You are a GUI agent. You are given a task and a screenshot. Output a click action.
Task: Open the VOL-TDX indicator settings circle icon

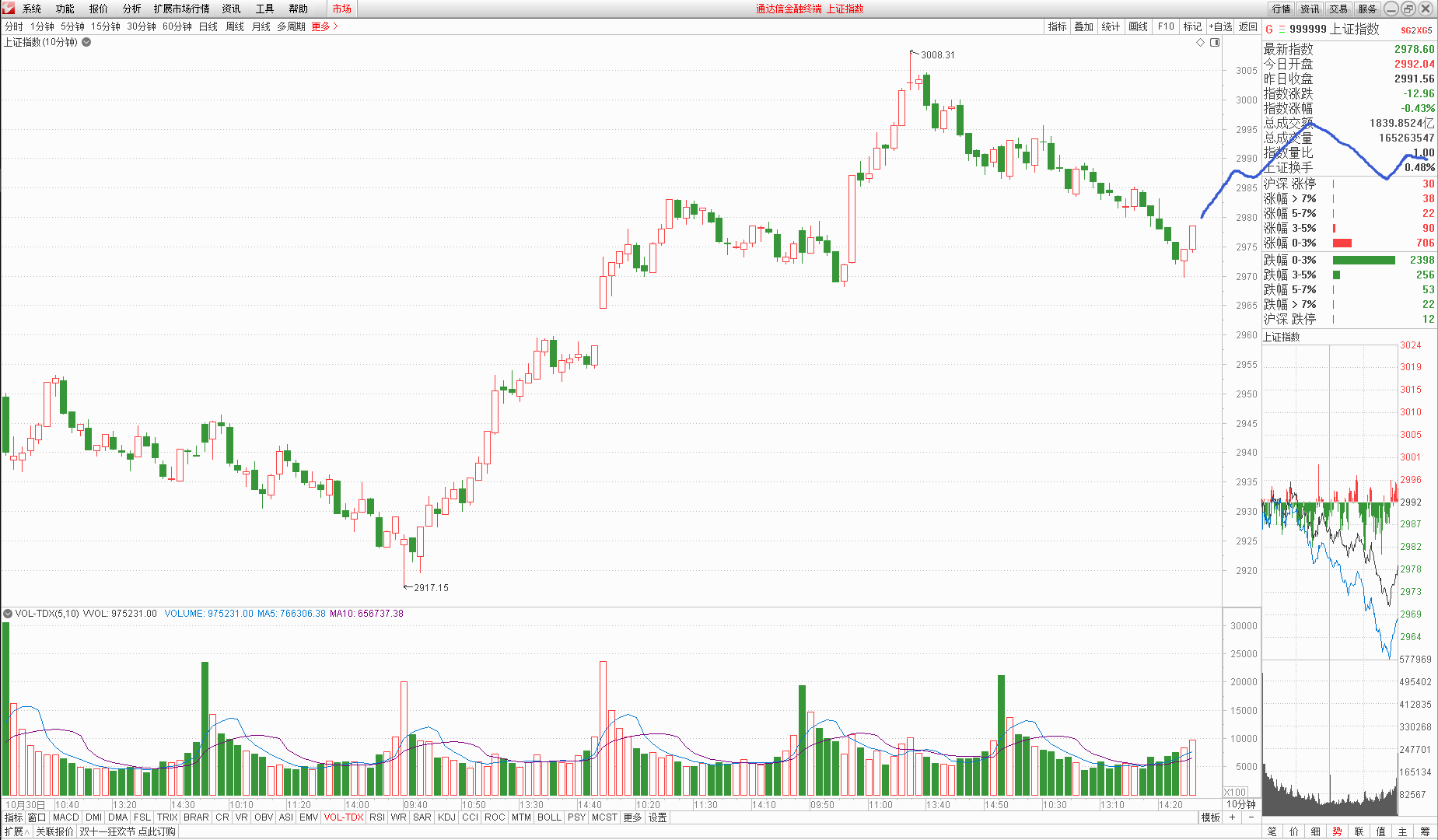tap(8, 614)
